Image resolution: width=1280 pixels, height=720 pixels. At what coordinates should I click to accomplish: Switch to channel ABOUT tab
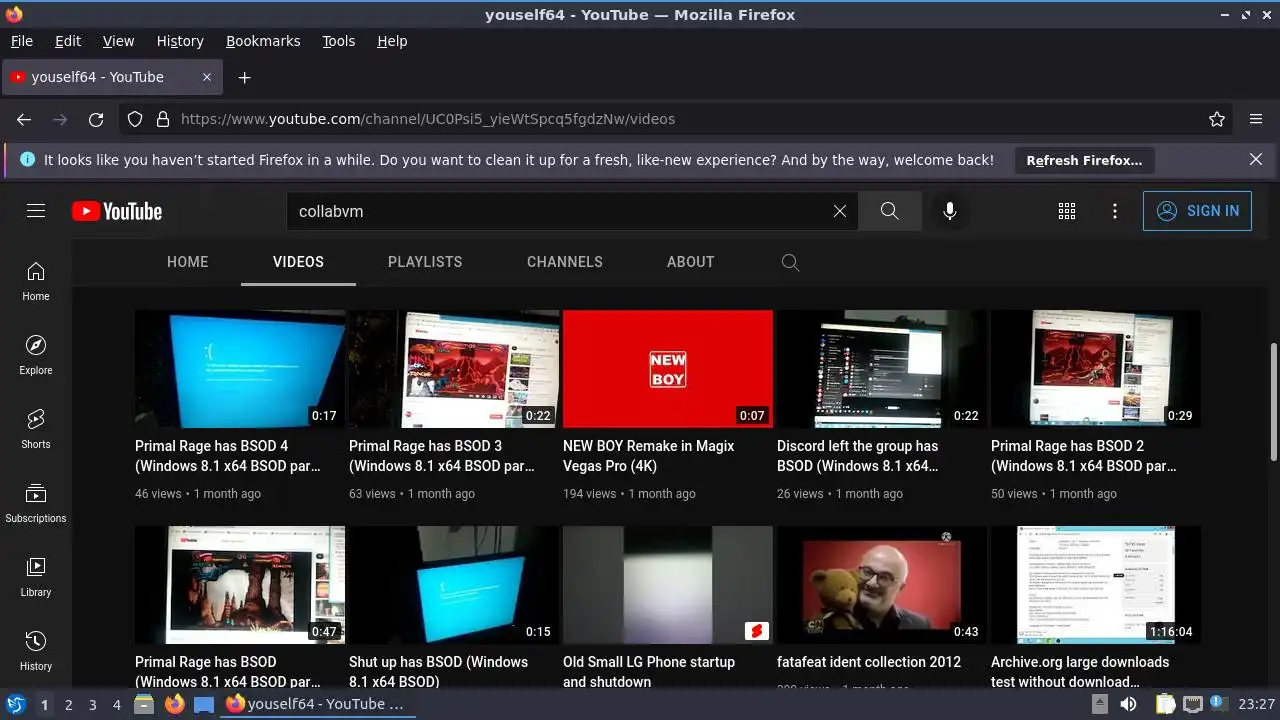(x=690, y=262)
